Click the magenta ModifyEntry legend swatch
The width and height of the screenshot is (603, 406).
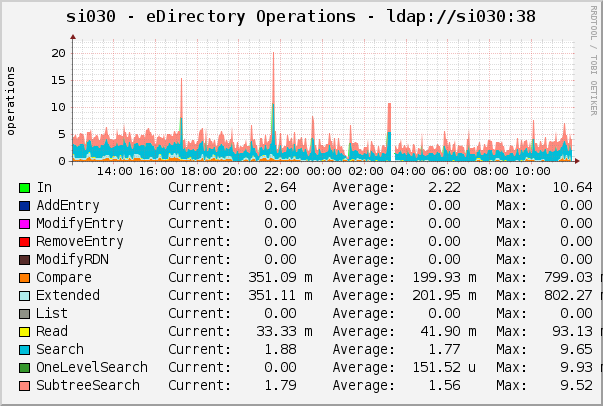(x=24, y=224)
